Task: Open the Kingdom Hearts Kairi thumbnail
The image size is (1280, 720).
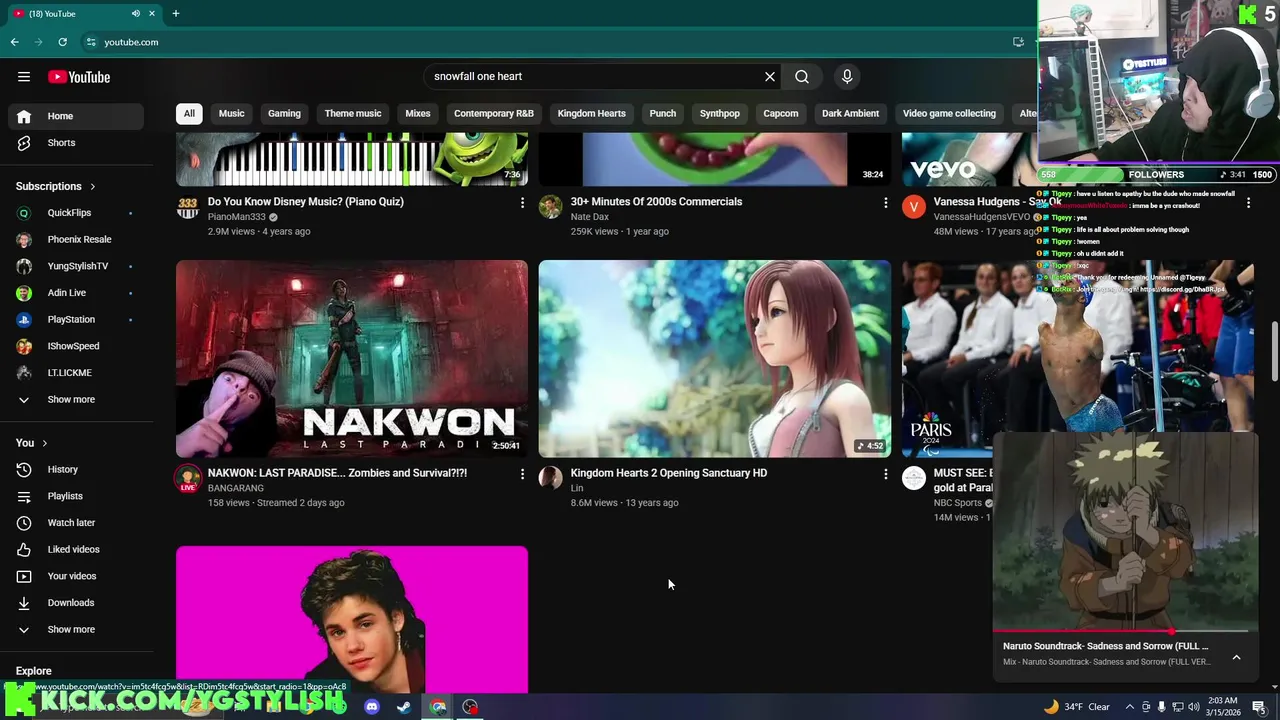Action: 714,359
